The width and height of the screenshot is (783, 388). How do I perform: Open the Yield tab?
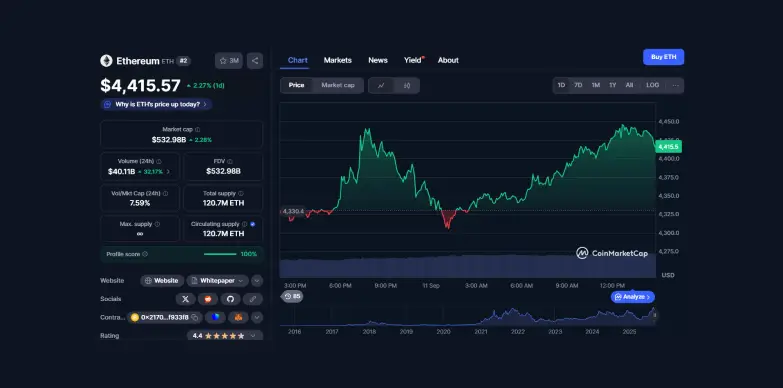coord(413,60)
